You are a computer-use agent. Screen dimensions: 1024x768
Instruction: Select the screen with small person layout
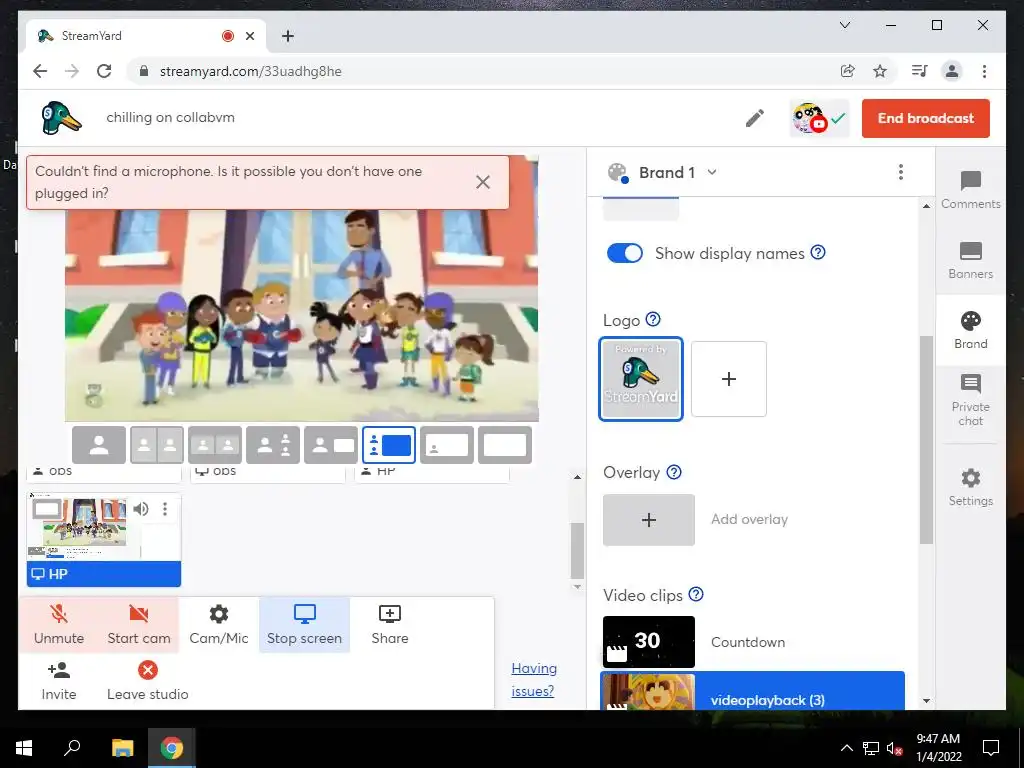447,445
